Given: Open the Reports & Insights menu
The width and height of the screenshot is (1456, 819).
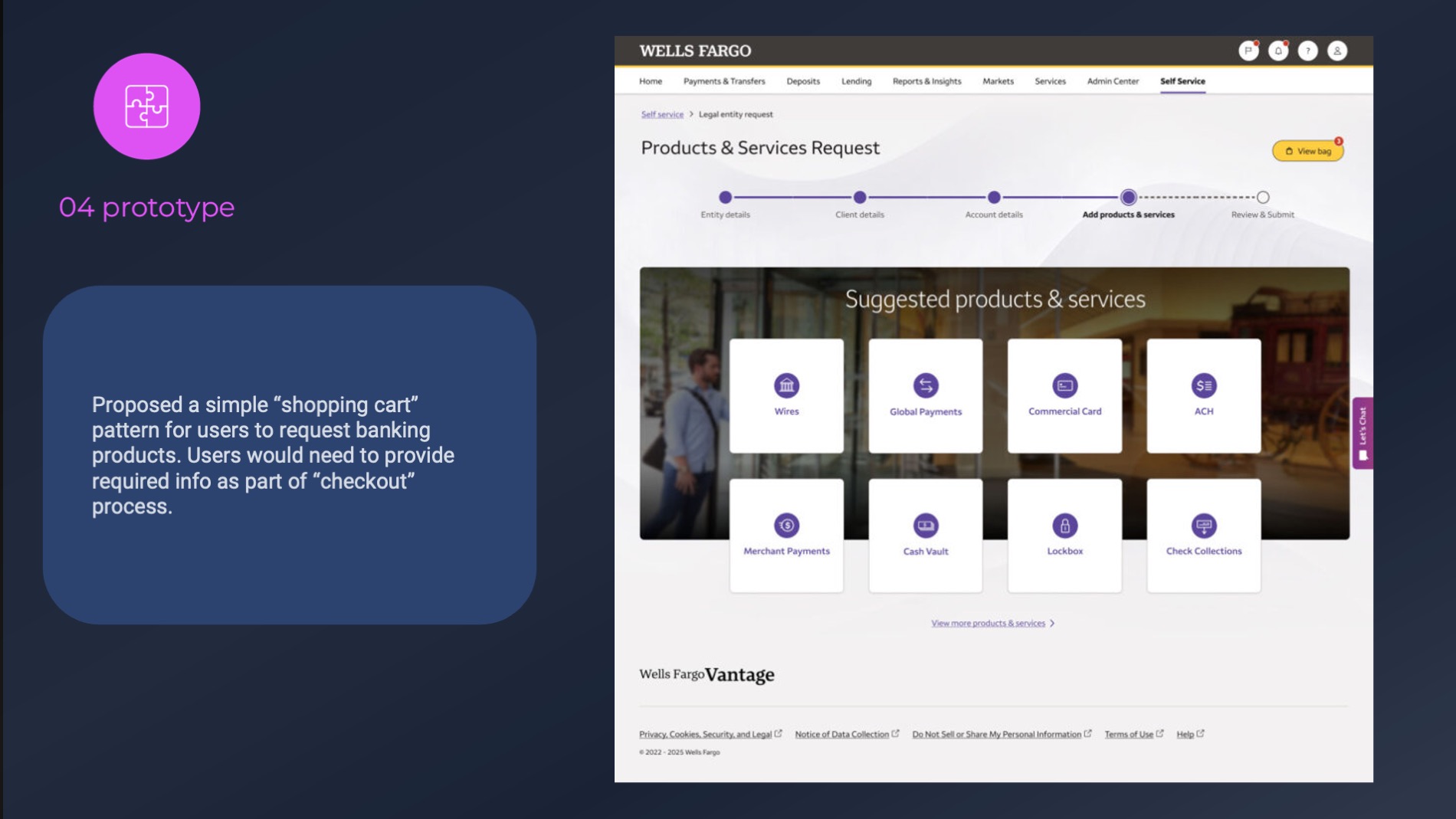Looking at the screenshot, I should point(926,81).
